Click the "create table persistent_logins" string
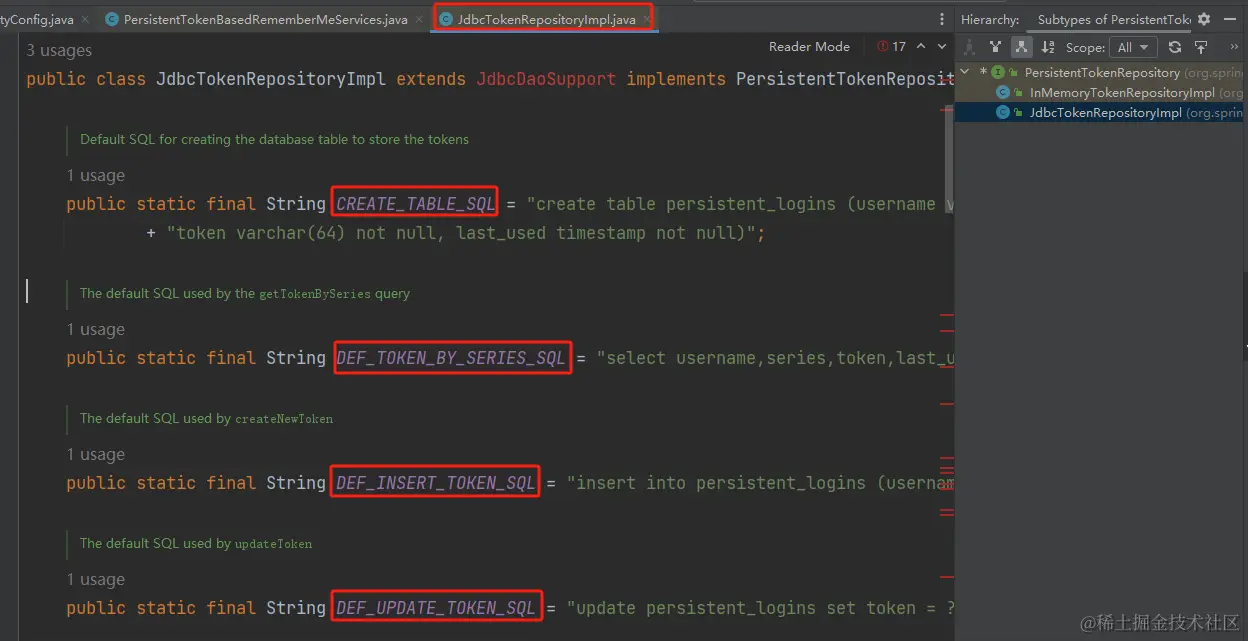Image resolution: width=1248 pixels, height=641 pixels. tap(739, 204)
